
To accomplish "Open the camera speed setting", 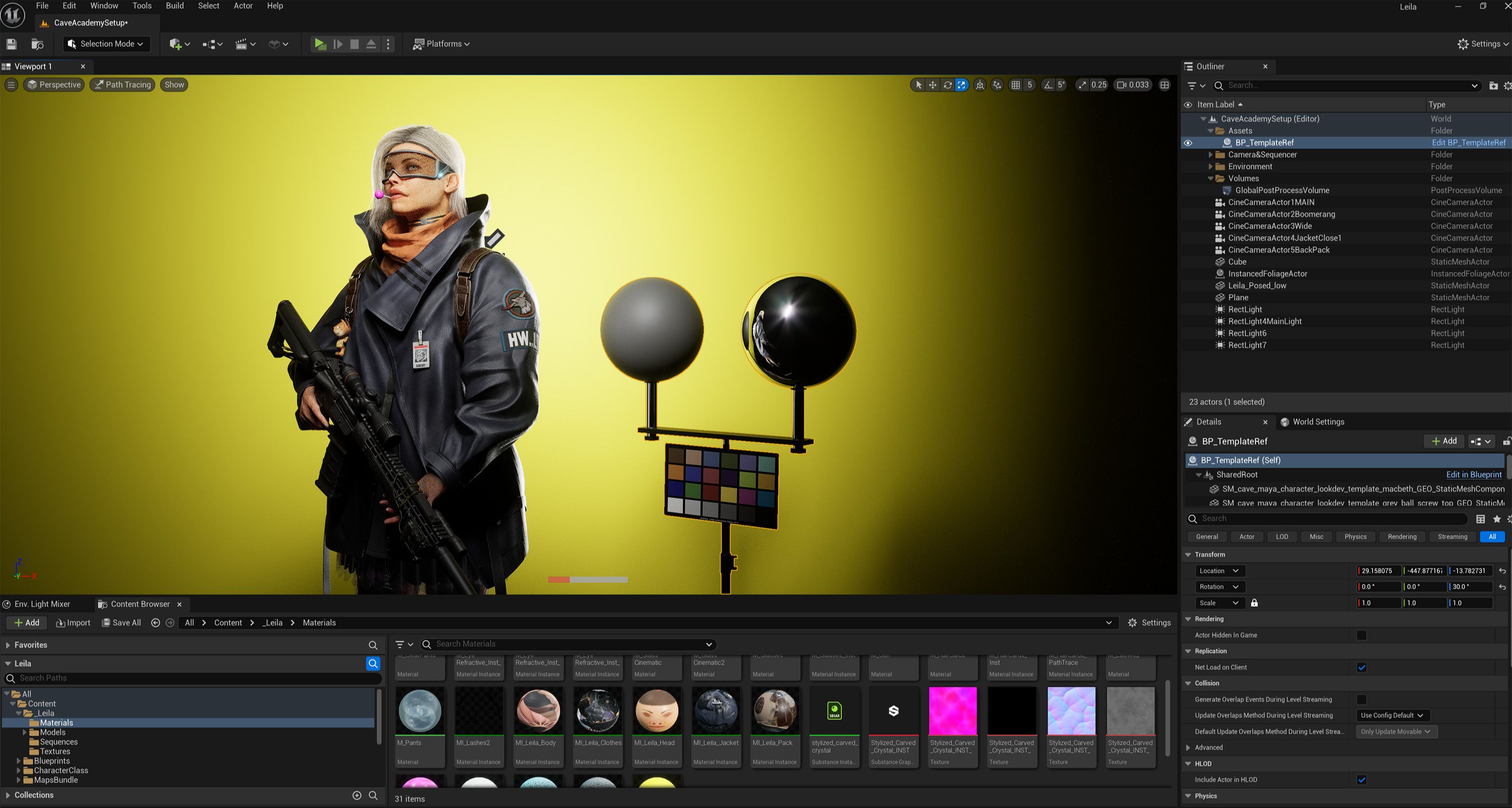I will coord(1132,85).
